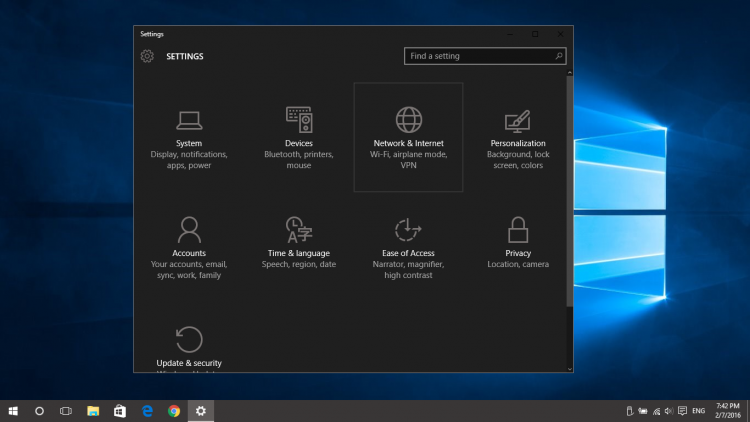Click the Find a setting search box
The height and width of the screenshot is (422, 750).
coord(478,57)
